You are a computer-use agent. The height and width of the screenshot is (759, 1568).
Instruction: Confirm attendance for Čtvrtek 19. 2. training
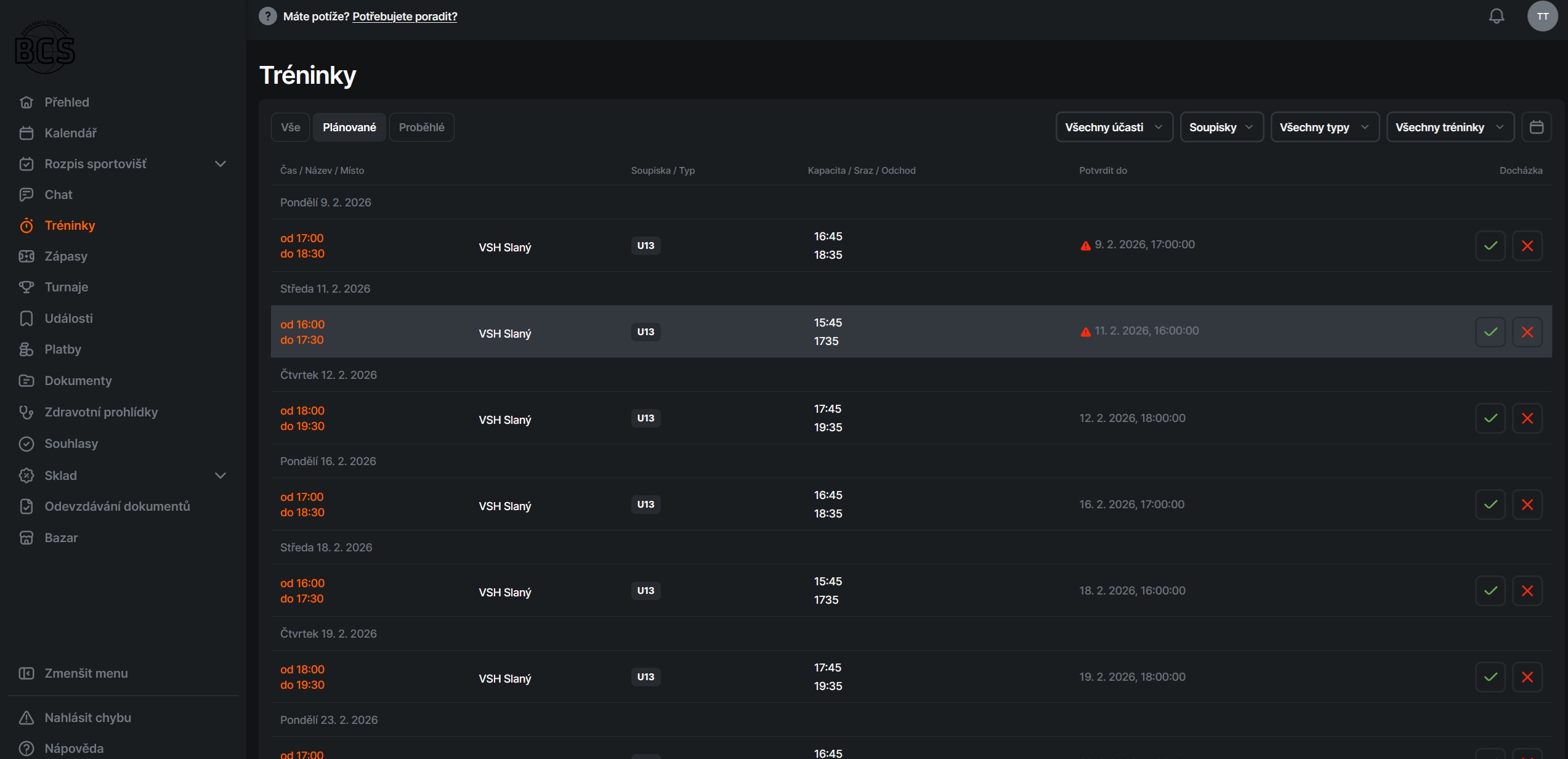pos(1490,677)
